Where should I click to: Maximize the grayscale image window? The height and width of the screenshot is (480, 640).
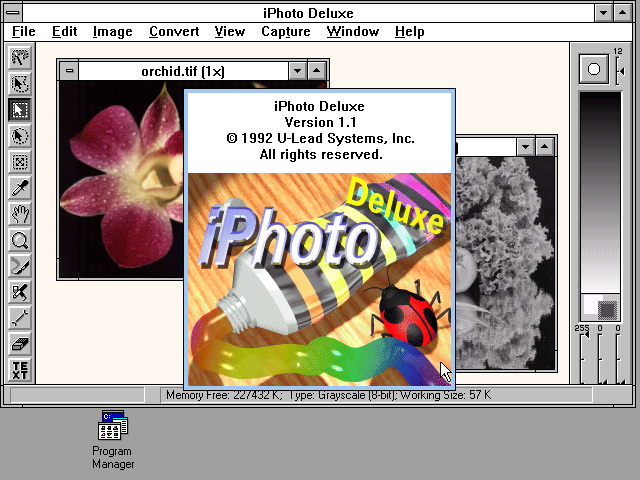pyautogui.click(x=545, y=147)
